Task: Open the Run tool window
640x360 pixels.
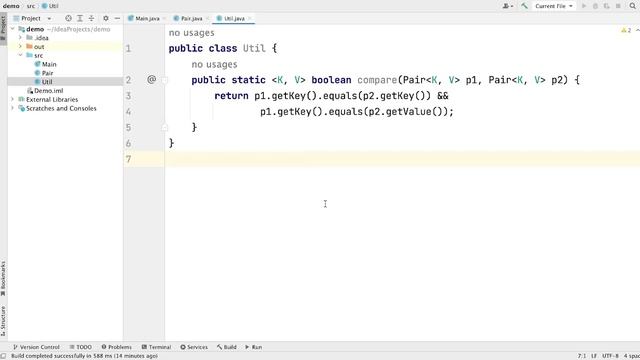Action: pos(253,347)
